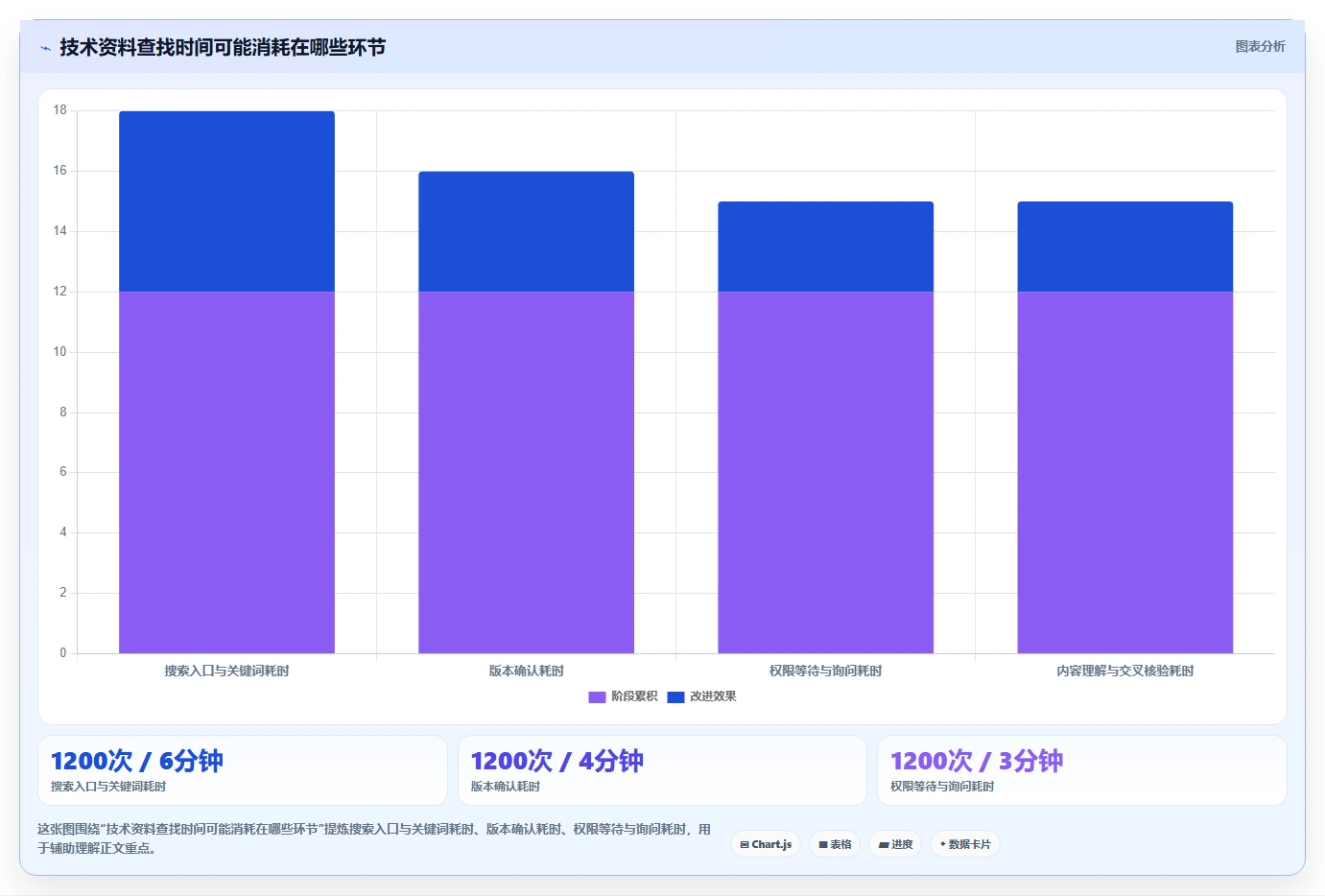
Task: Click x-axis label 权限等待与询问耗时
Action: pos(825,671)
